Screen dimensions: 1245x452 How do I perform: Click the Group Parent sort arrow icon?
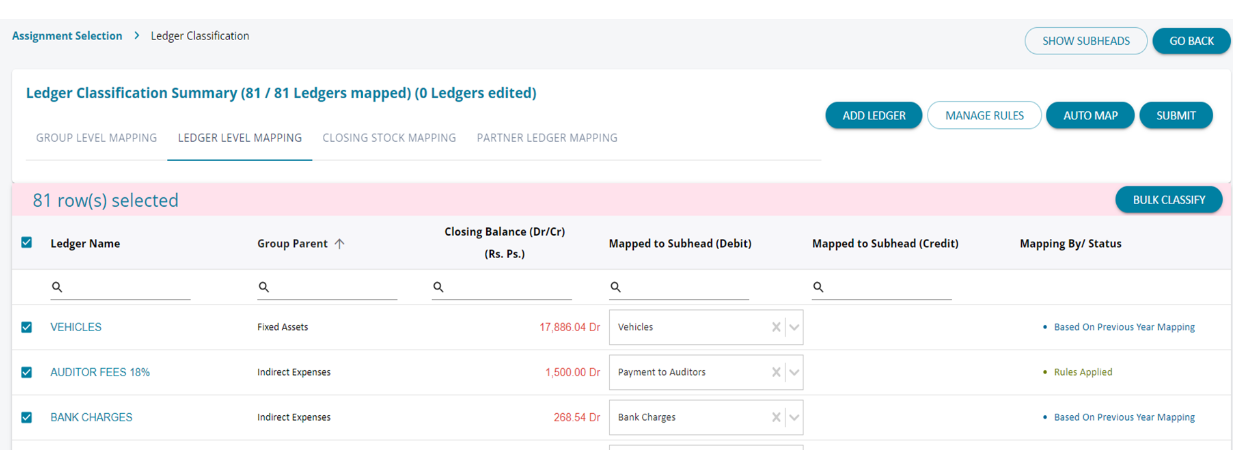(339, 244)
